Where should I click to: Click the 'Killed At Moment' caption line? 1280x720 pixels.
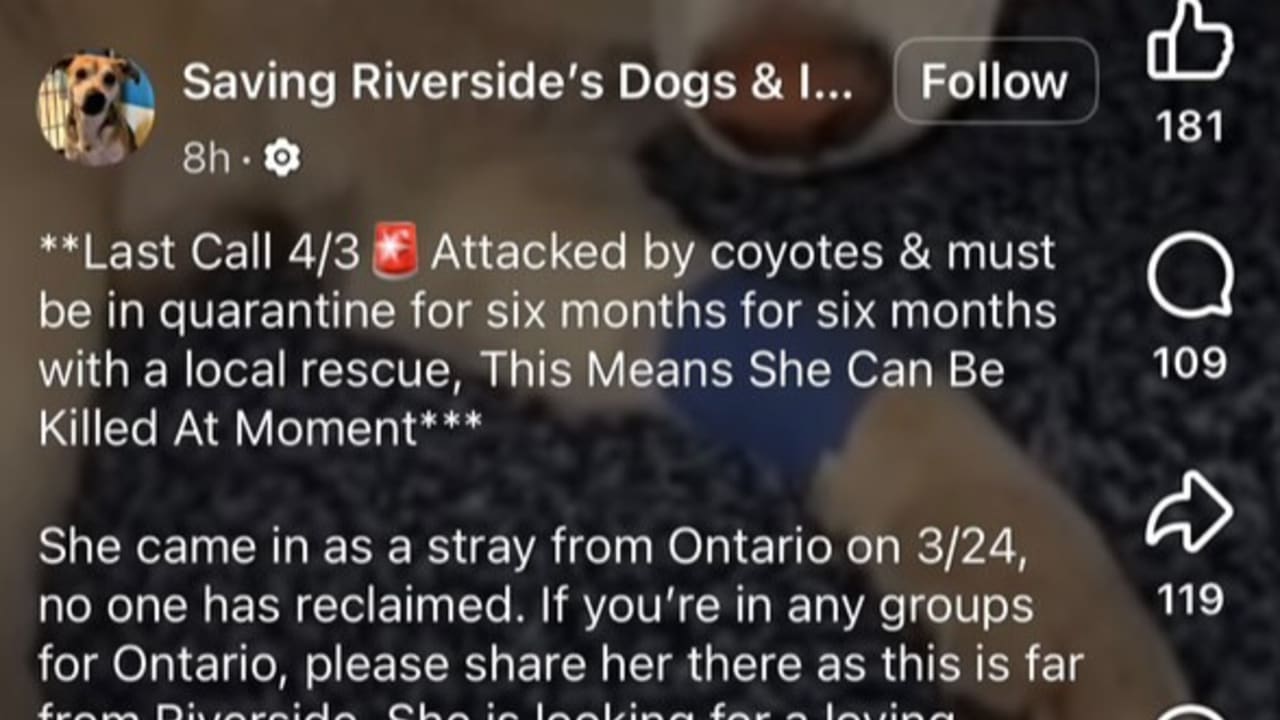tap(260, 429)
